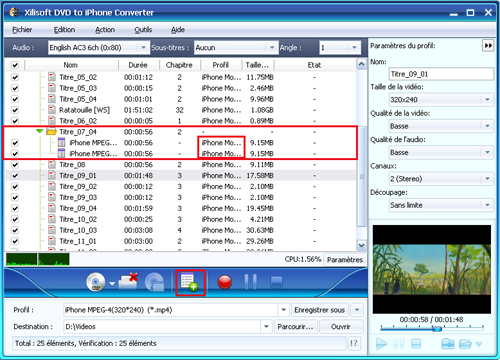Image resolution: width=500 pixels, height=360 pixels.
Task: Uncheck Titre_08 checkbox
Action: click(15, 164)
